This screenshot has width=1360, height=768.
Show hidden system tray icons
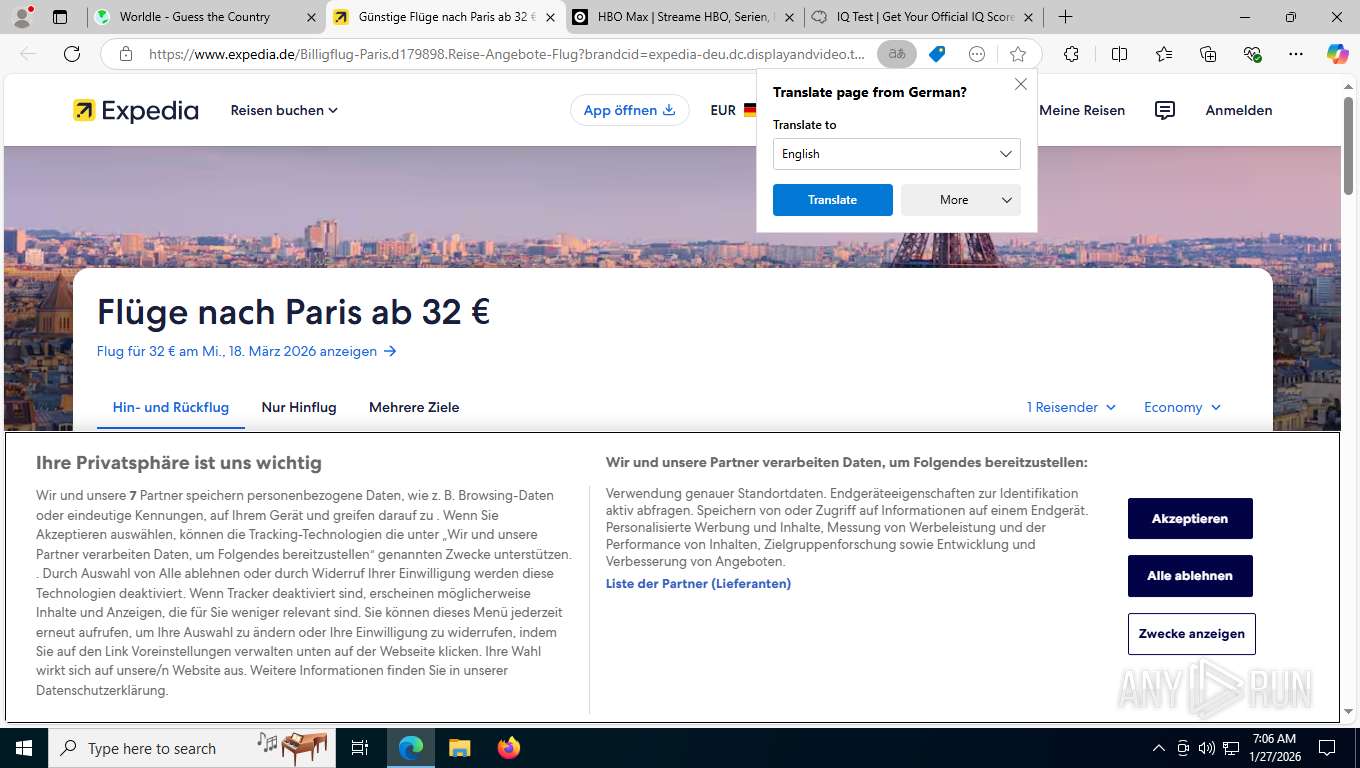click(x=1159, y=748)
